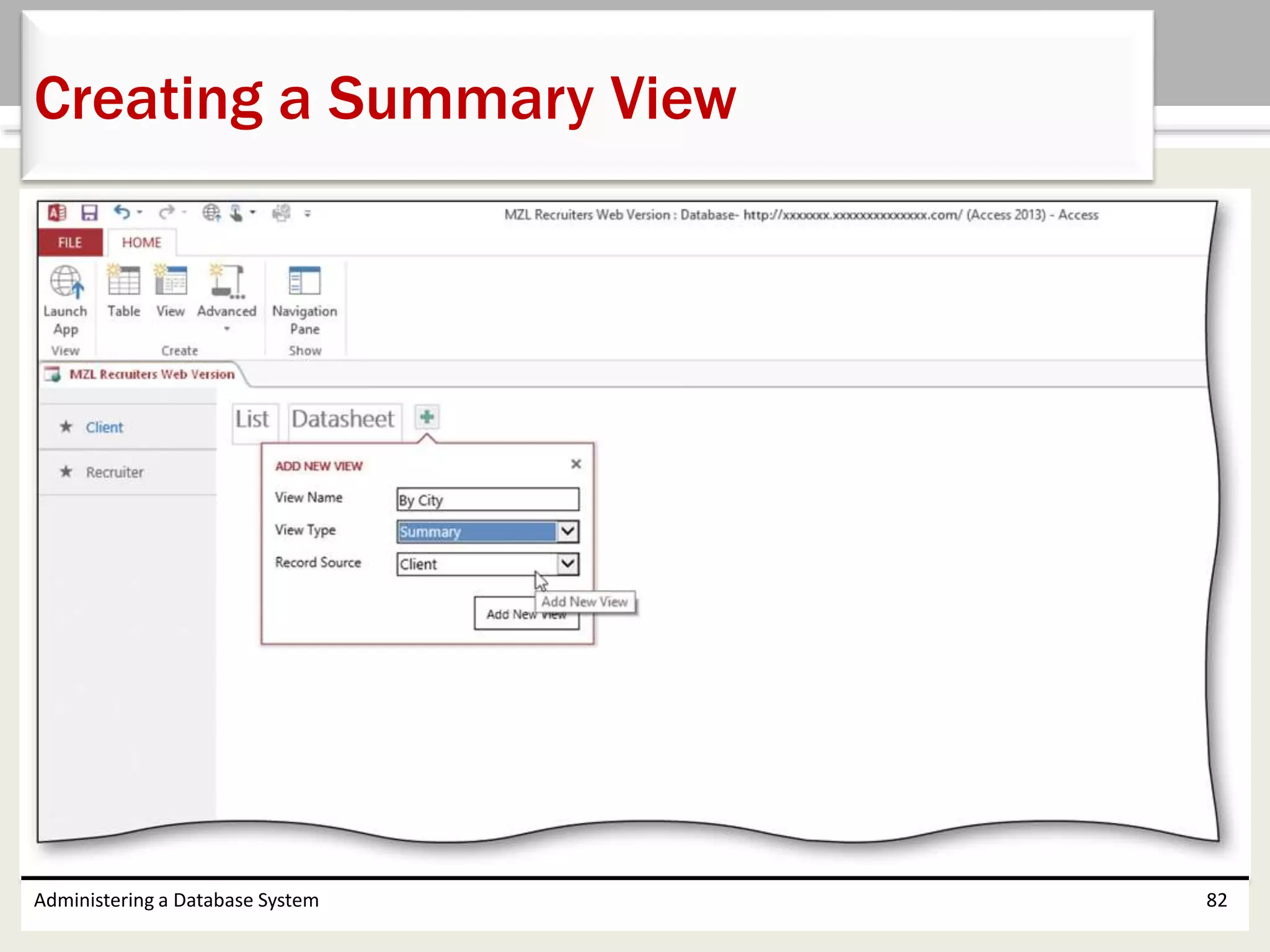
Task: Create a new View from the ribbon
Action: [171, 292]
